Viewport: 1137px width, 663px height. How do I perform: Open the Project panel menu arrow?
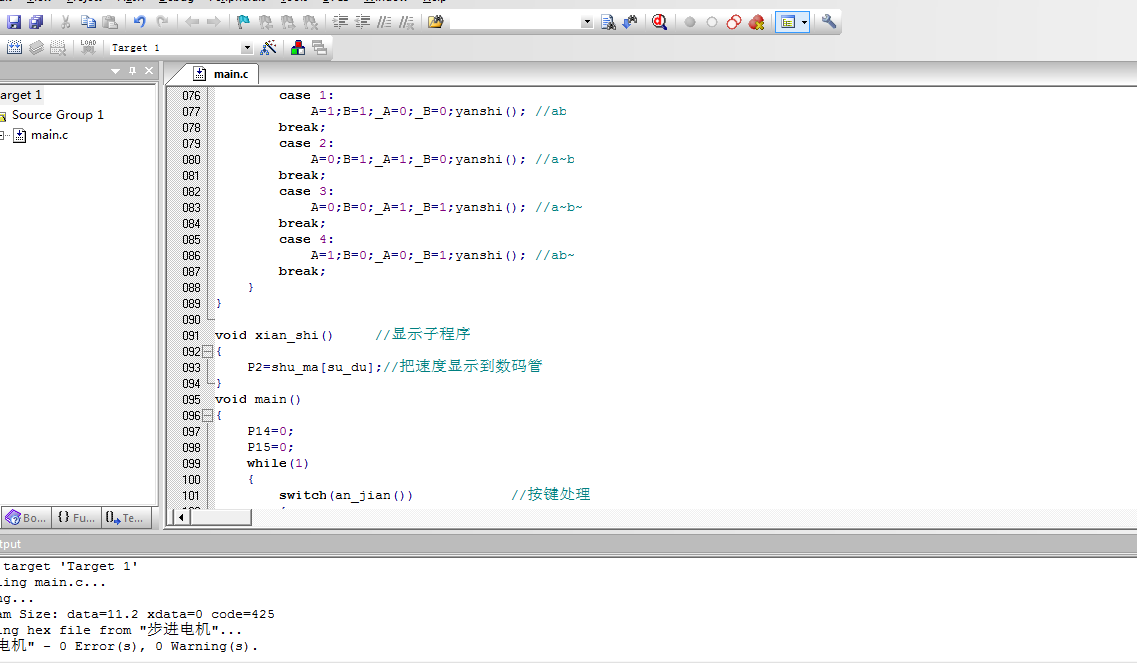click(x=115, y=71)
